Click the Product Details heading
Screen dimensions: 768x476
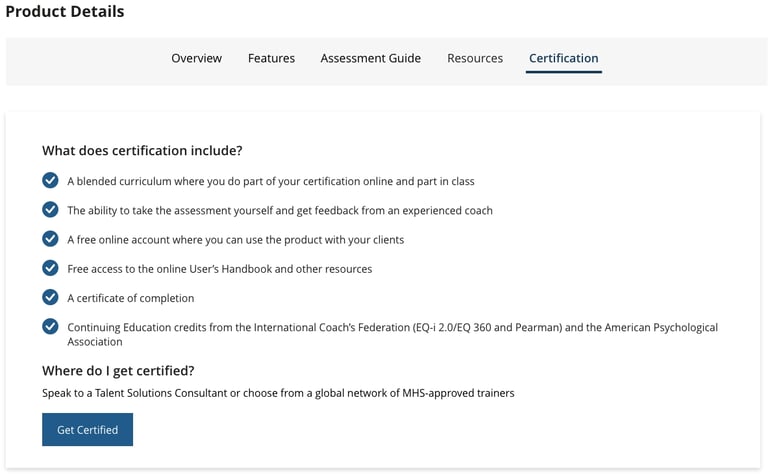(65, 12)
